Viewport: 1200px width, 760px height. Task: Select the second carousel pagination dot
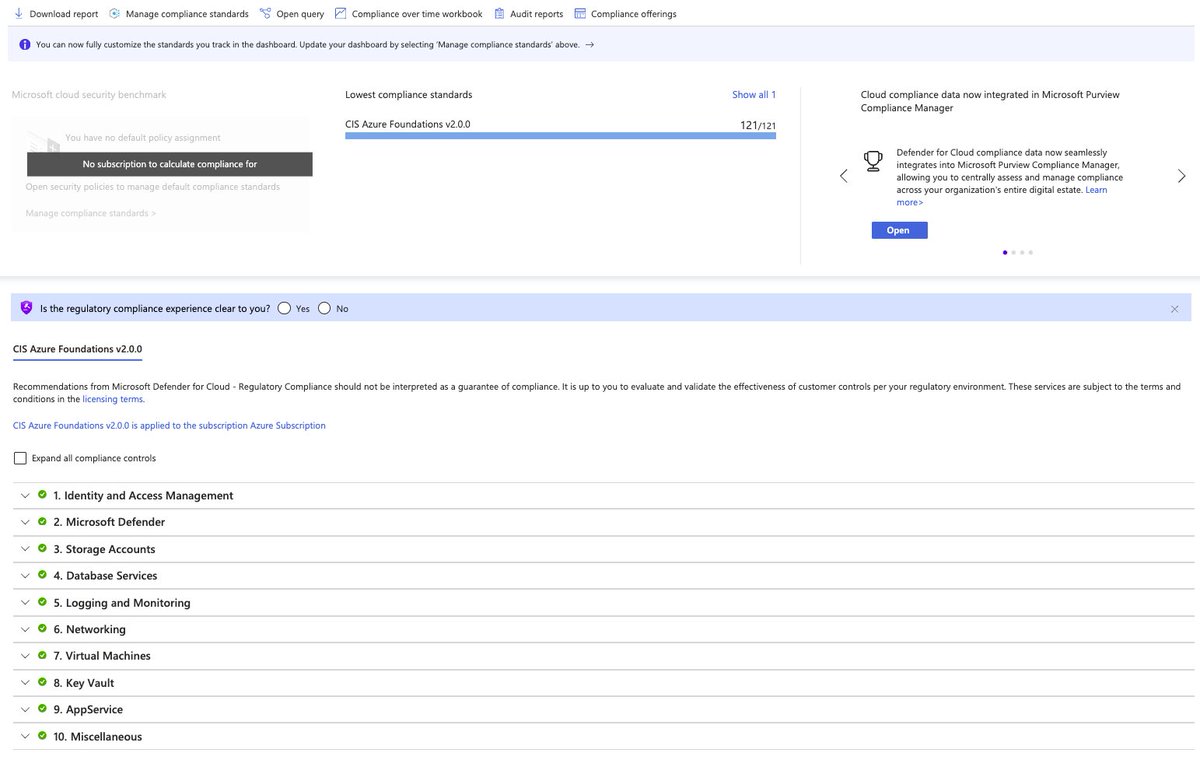[x=1014, y=252]
